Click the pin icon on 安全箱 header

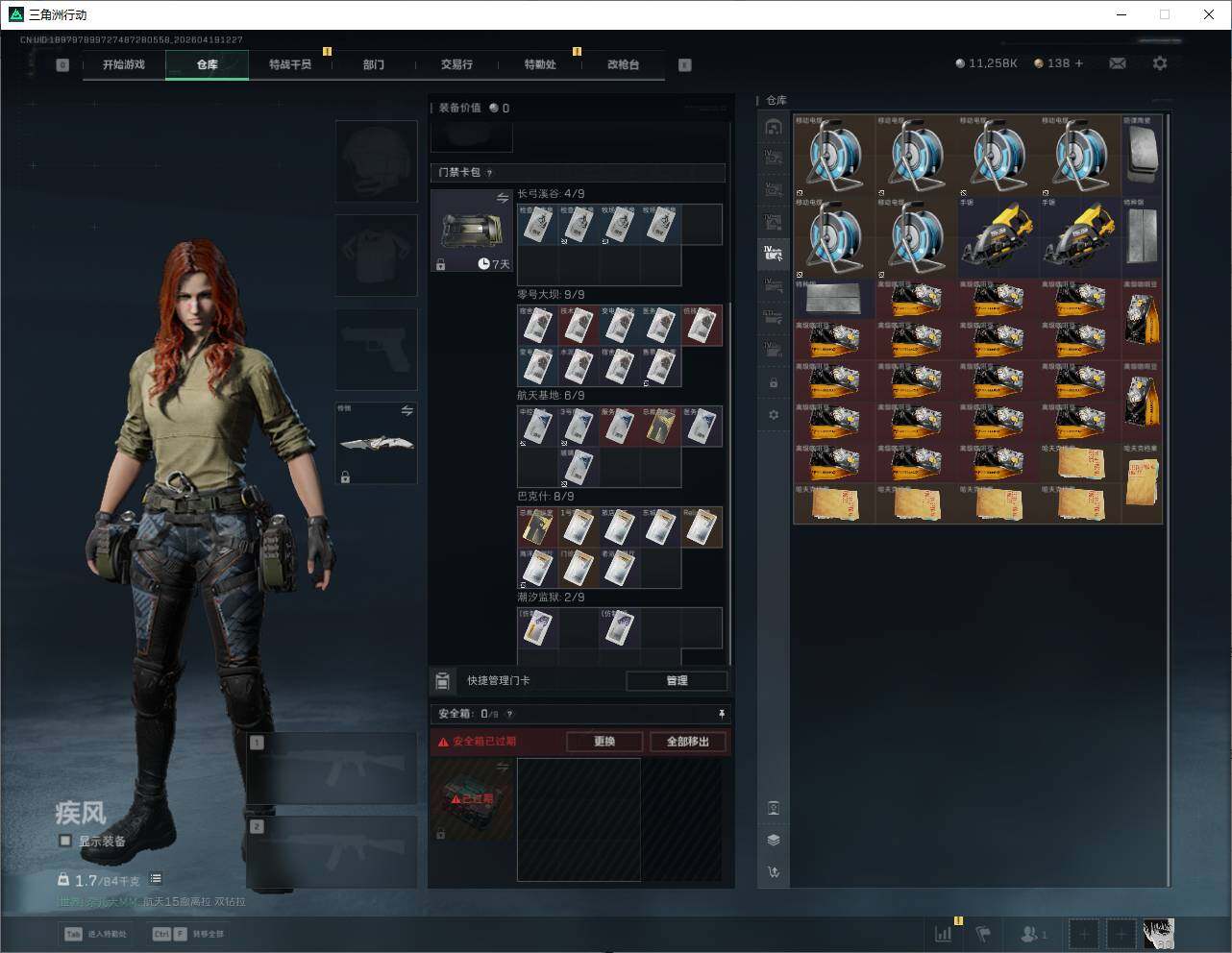[x=721, y=714]
